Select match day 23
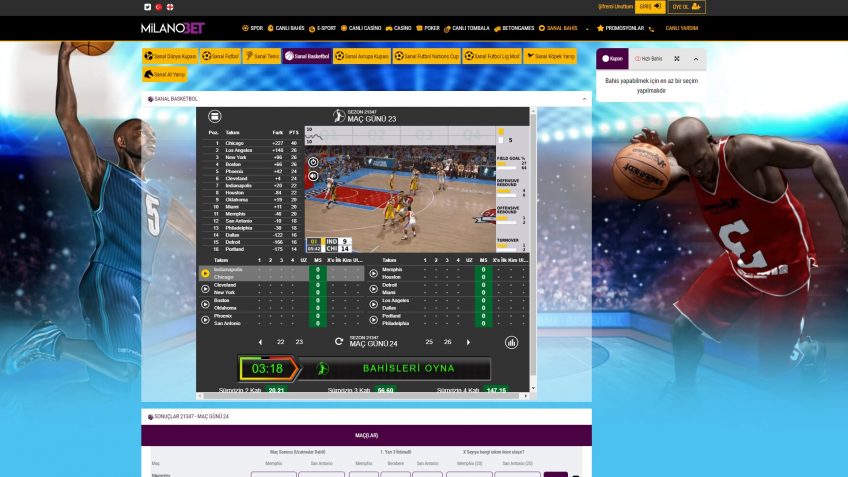This screenshot has width=848, height=477. [299, 342]
